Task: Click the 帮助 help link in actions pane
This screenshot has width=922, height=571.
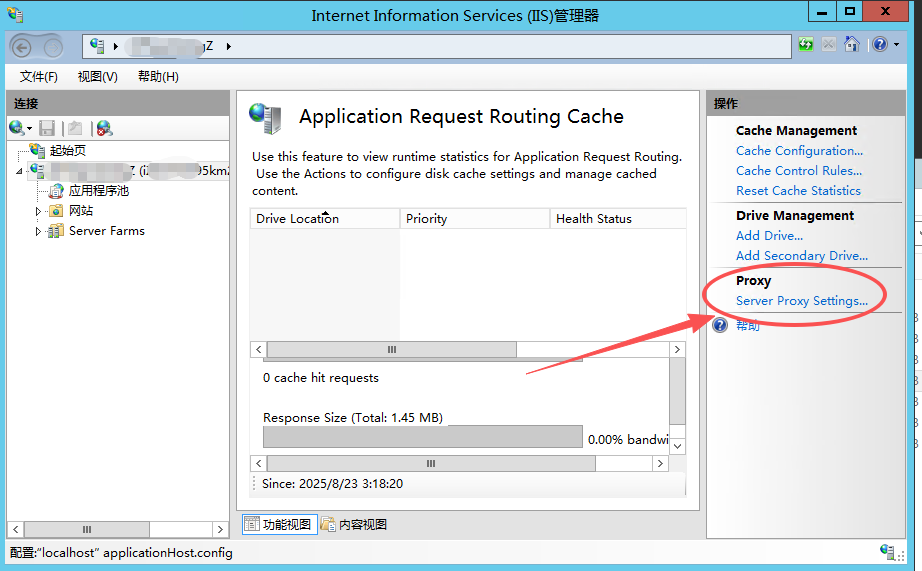Action: (747, 326)
